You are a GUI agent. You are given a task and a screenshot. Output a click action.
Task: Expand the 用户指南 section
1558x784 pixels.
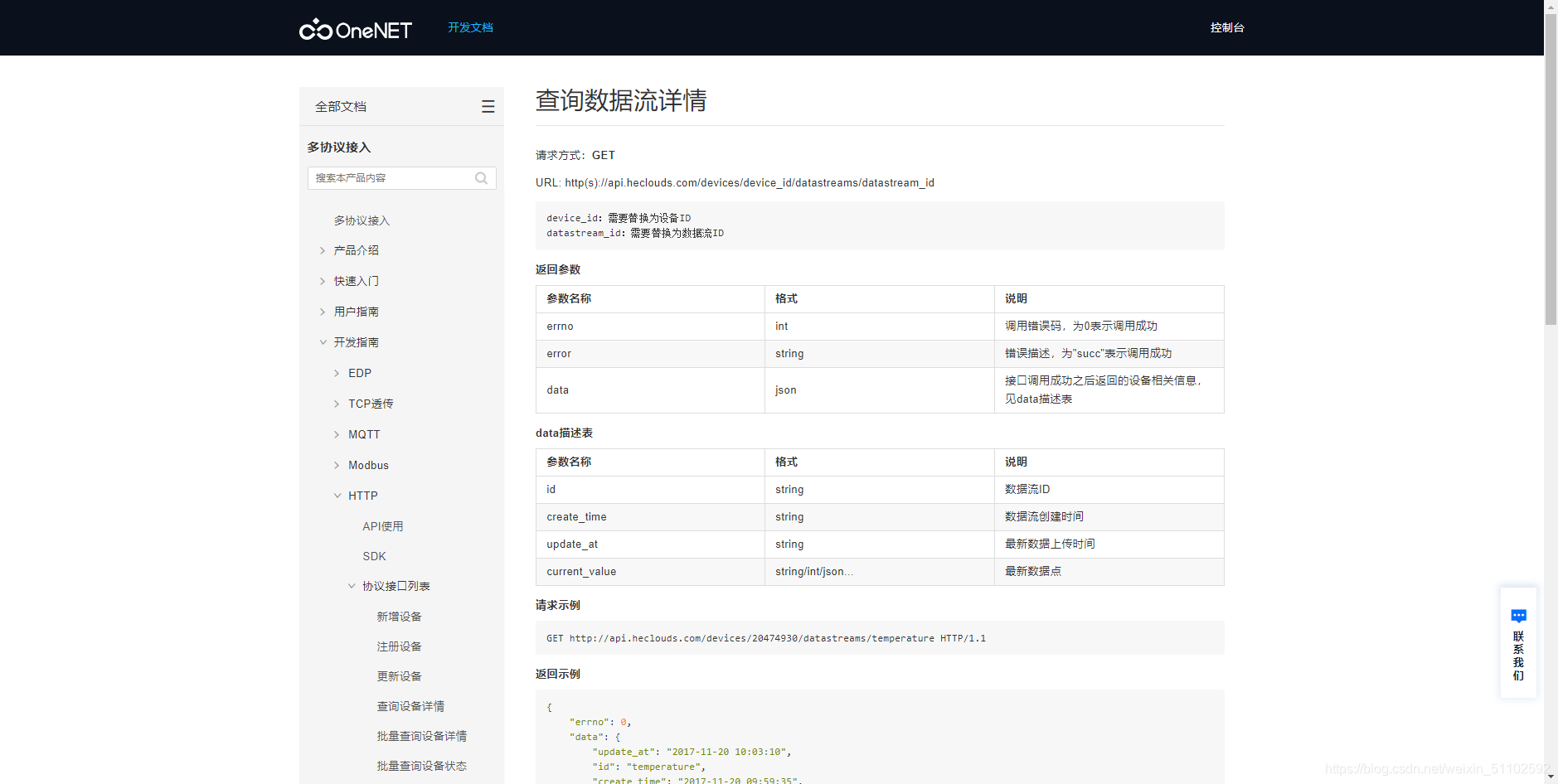(x=356, y=312)
